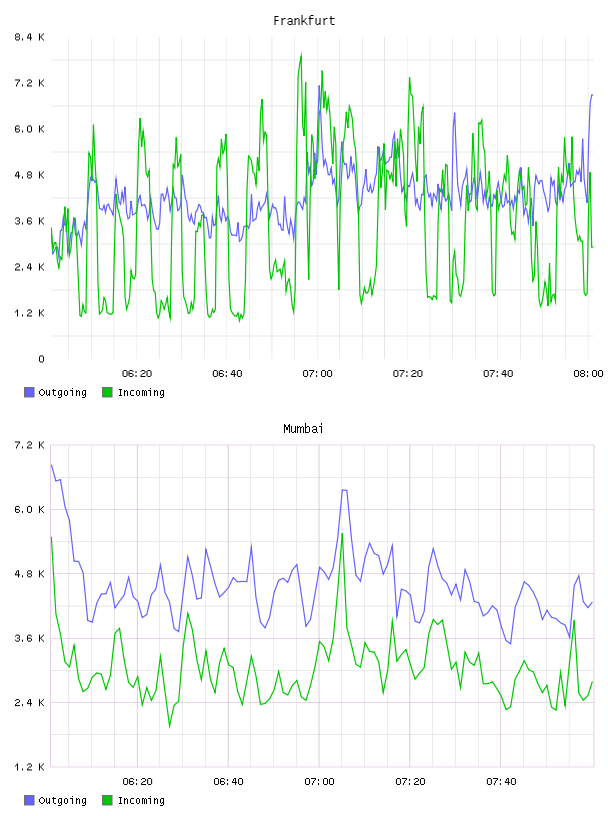Viewport: 608px width, 816px height.
Task: Click the Mumbai Outgoing legend label
Action: coord(62,801)
